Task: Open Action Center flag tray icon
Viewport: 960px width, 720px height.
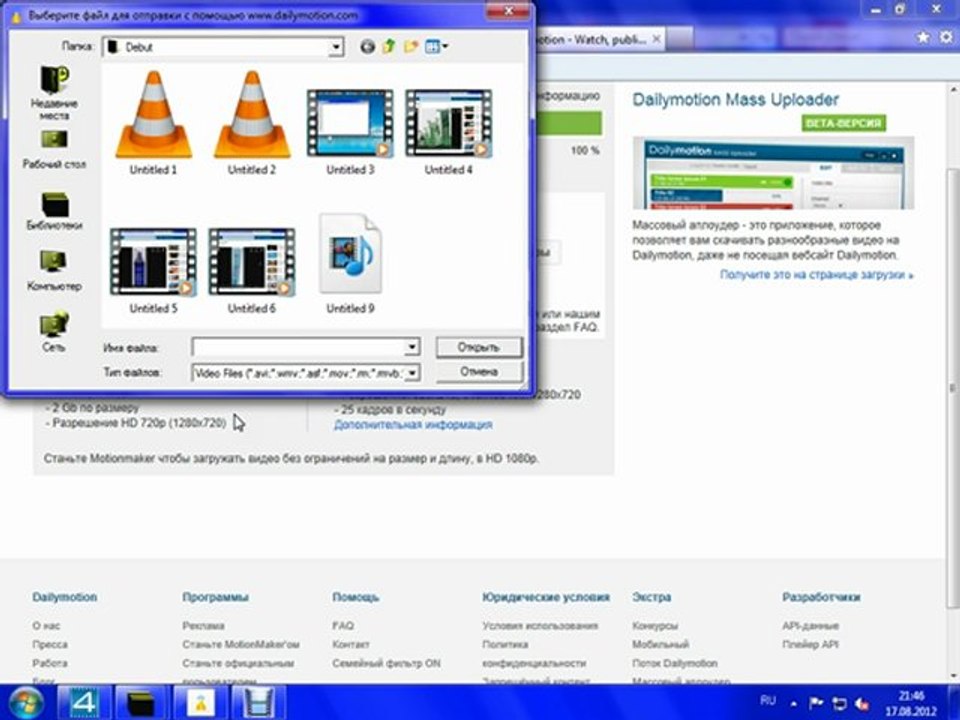Action: point(816,703)
